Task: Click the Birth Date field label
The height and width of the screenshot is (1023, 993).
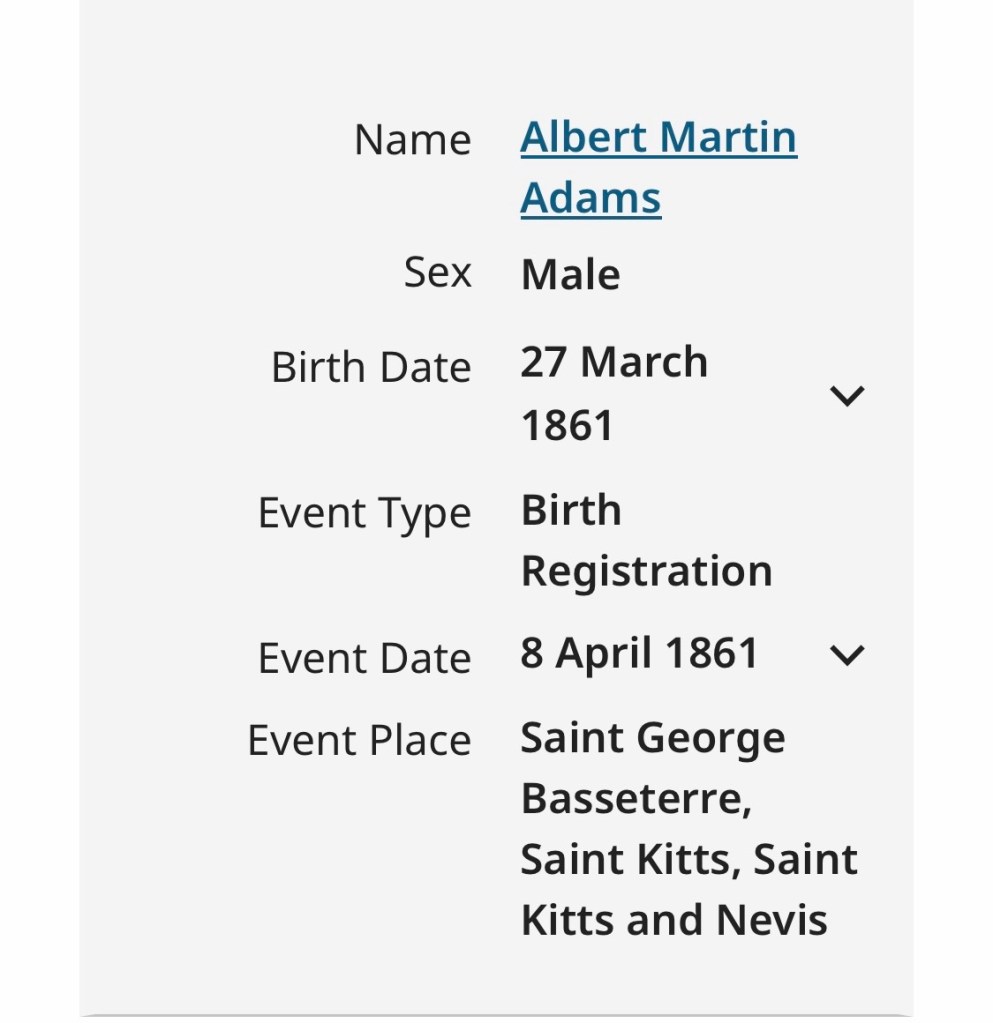Action: (x=370, y=368)
